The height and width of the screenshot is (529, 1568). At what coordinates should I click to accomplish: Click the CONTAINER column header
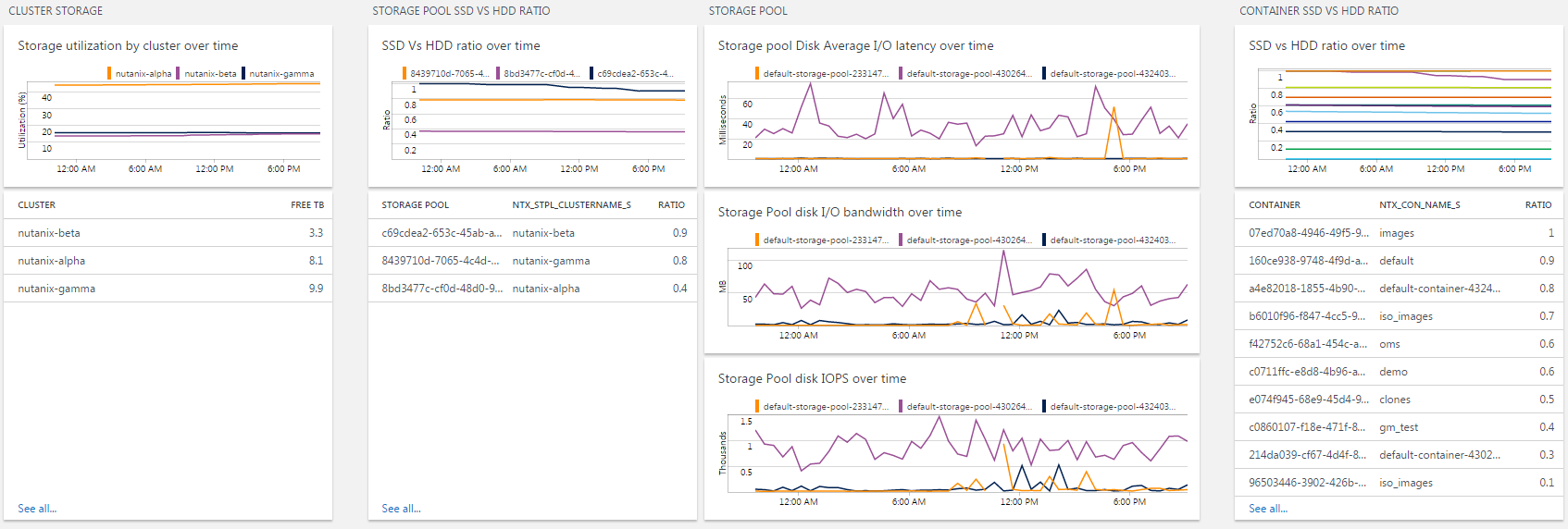click(1275, 205)
